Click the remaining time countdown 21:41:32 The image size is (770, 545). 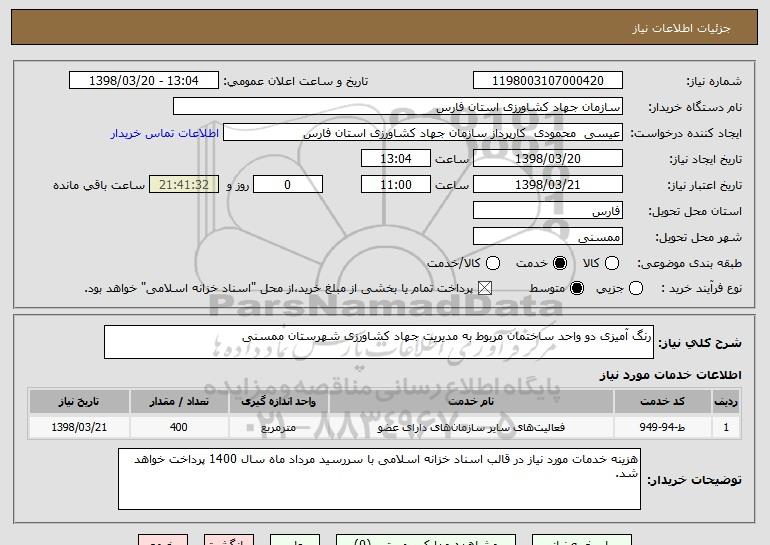184,185
